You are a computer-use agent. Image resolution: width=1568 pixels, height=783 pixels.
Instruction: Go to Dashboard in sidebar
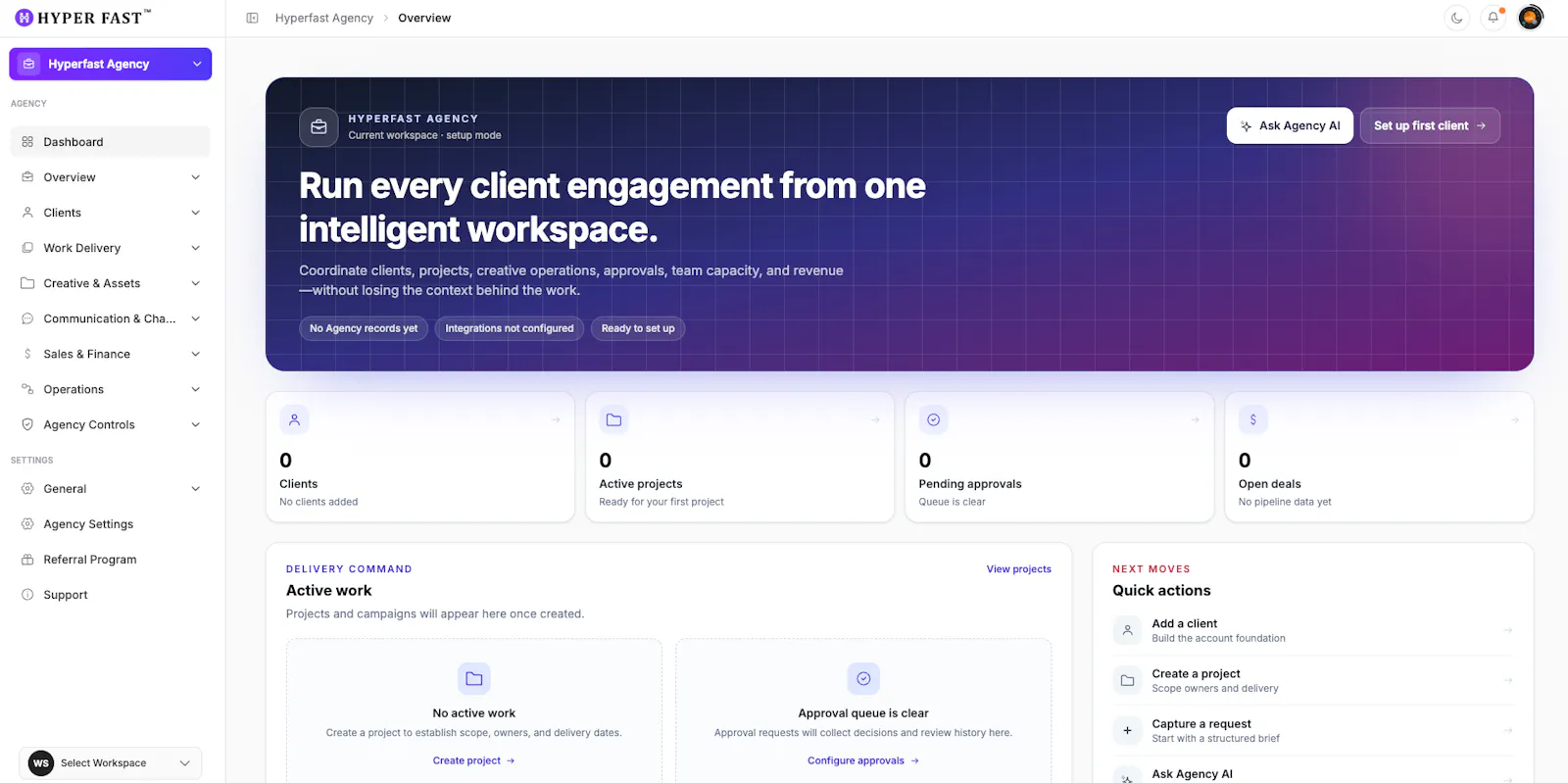(111, 142)
